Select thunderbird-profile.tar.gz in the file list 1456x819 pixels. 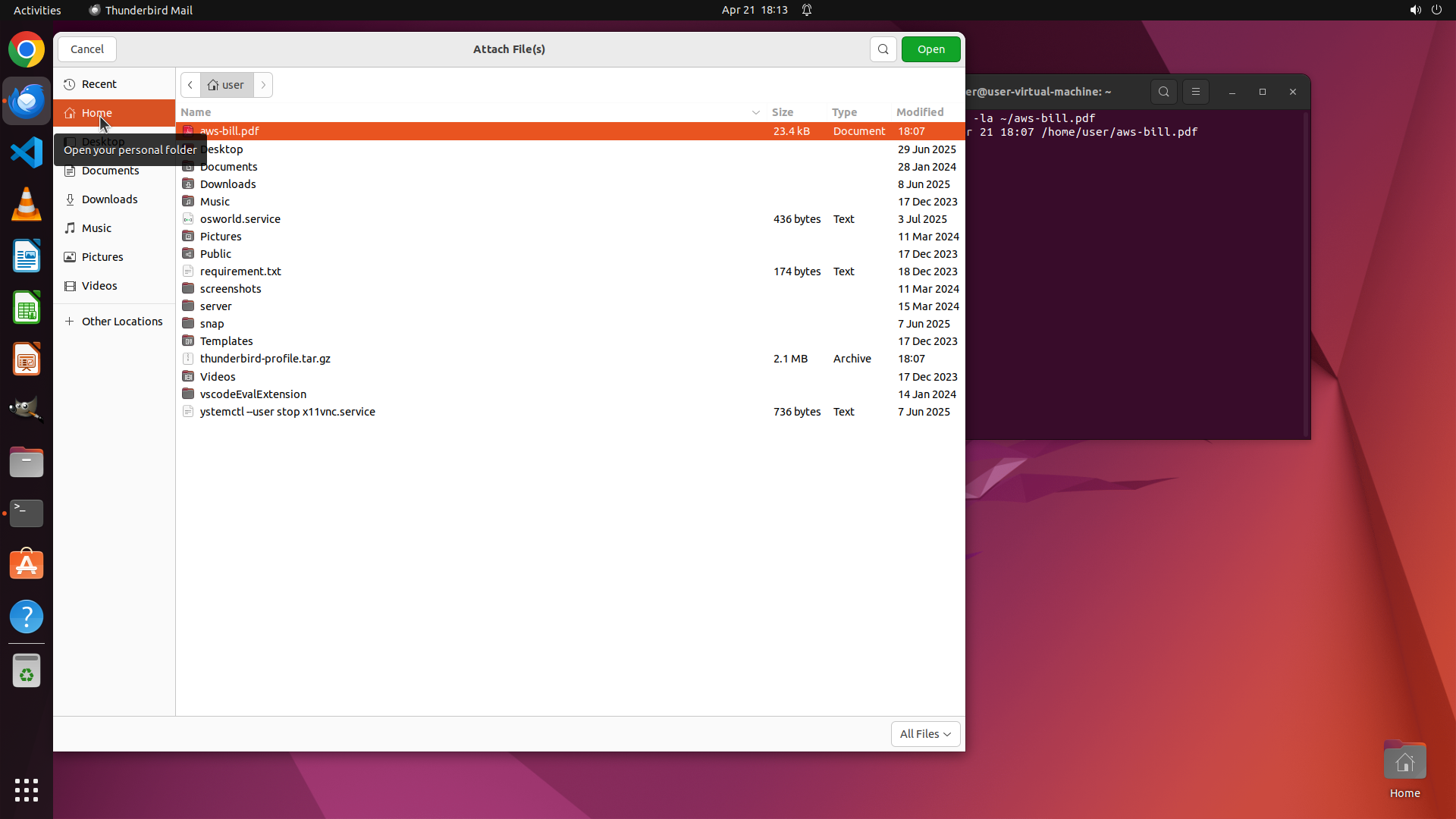pos(265,359)
